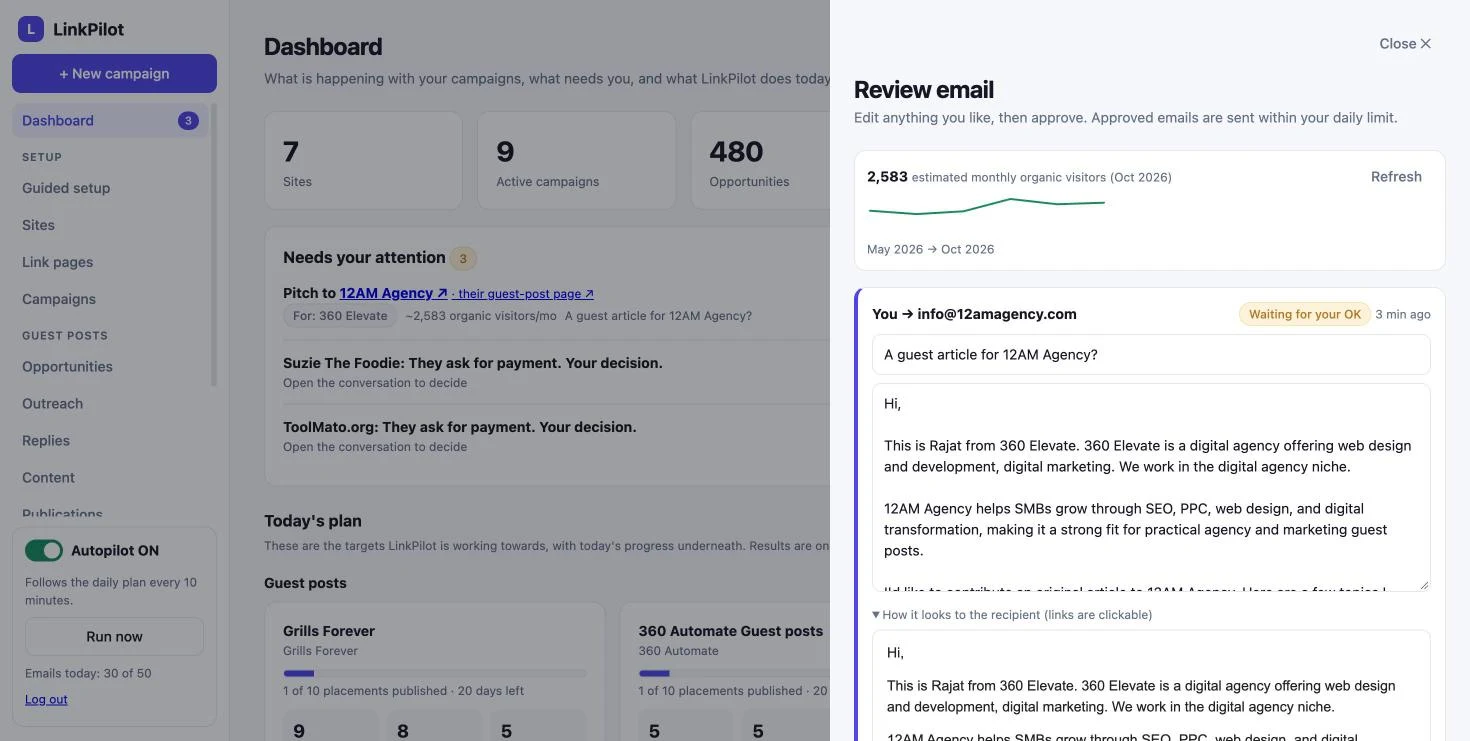
Task: Click the 'For: 360 Elevate' tag
Action: pyautogui.click(x=340, y=316)
